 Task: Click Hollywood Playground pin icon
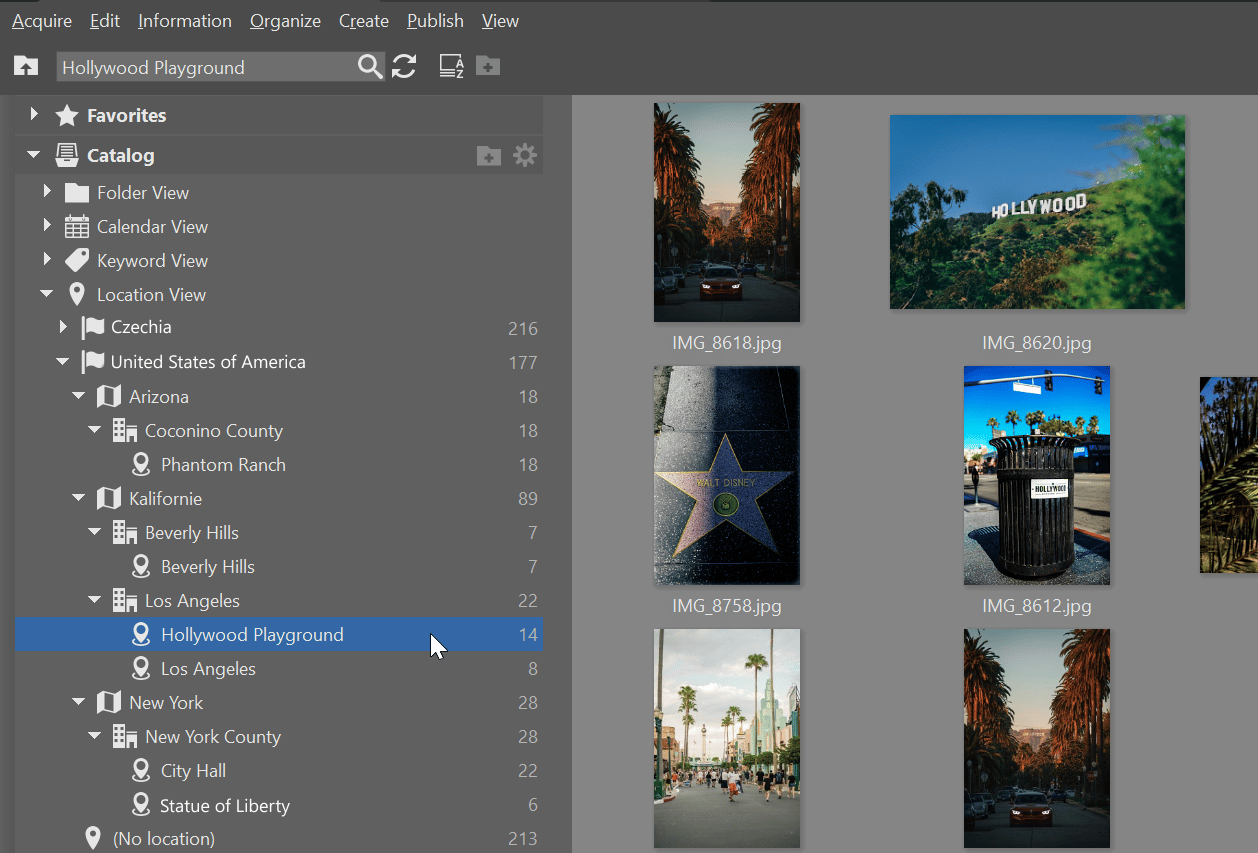[141, 635]
